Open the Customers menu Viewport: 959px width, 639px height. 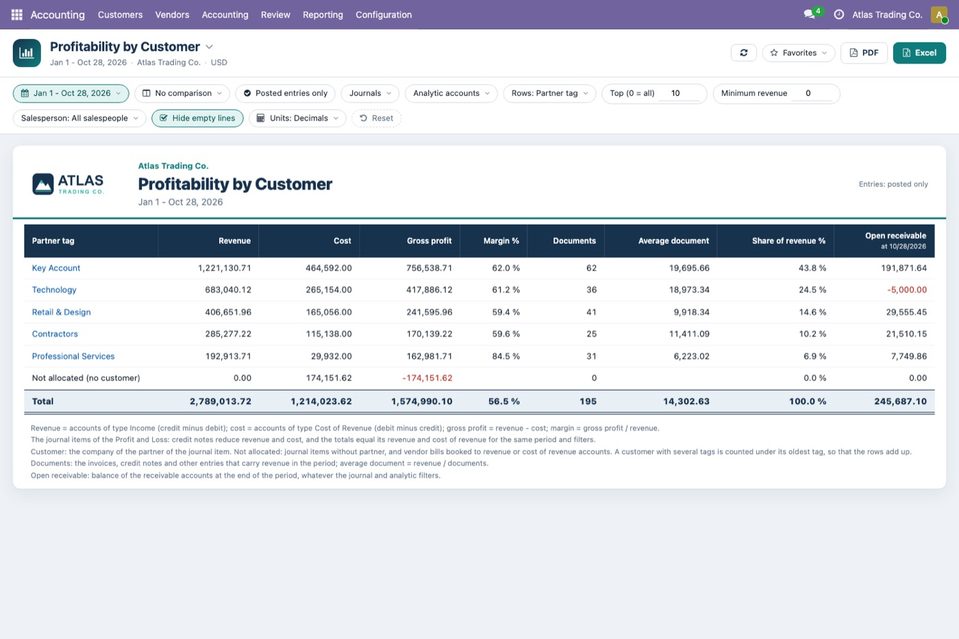click(120, 14)
